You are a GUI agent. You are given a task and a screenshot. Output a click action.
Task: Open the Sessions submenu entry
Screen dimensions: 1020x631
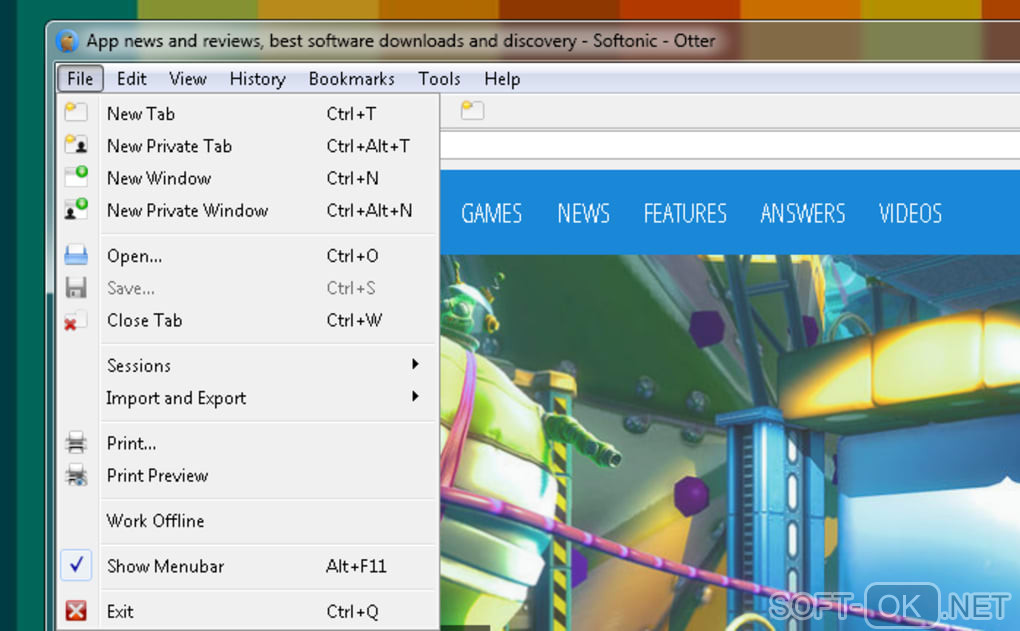(x=248, y=366)
